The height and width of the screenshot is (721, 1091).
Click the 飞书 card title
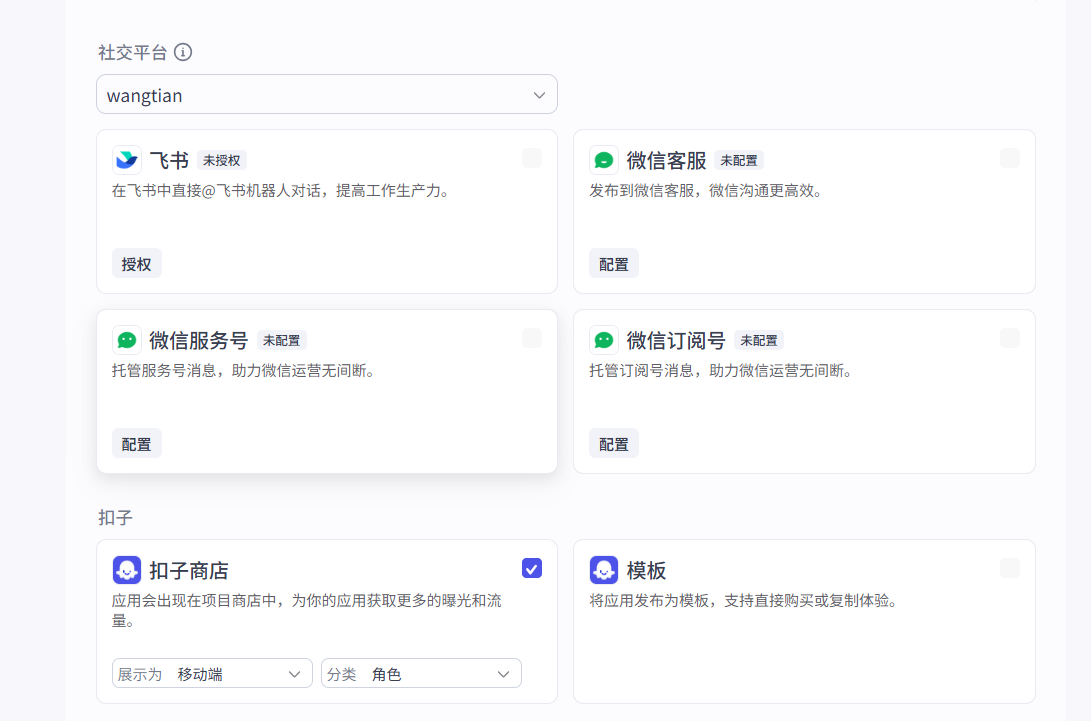tap(169, 161)
